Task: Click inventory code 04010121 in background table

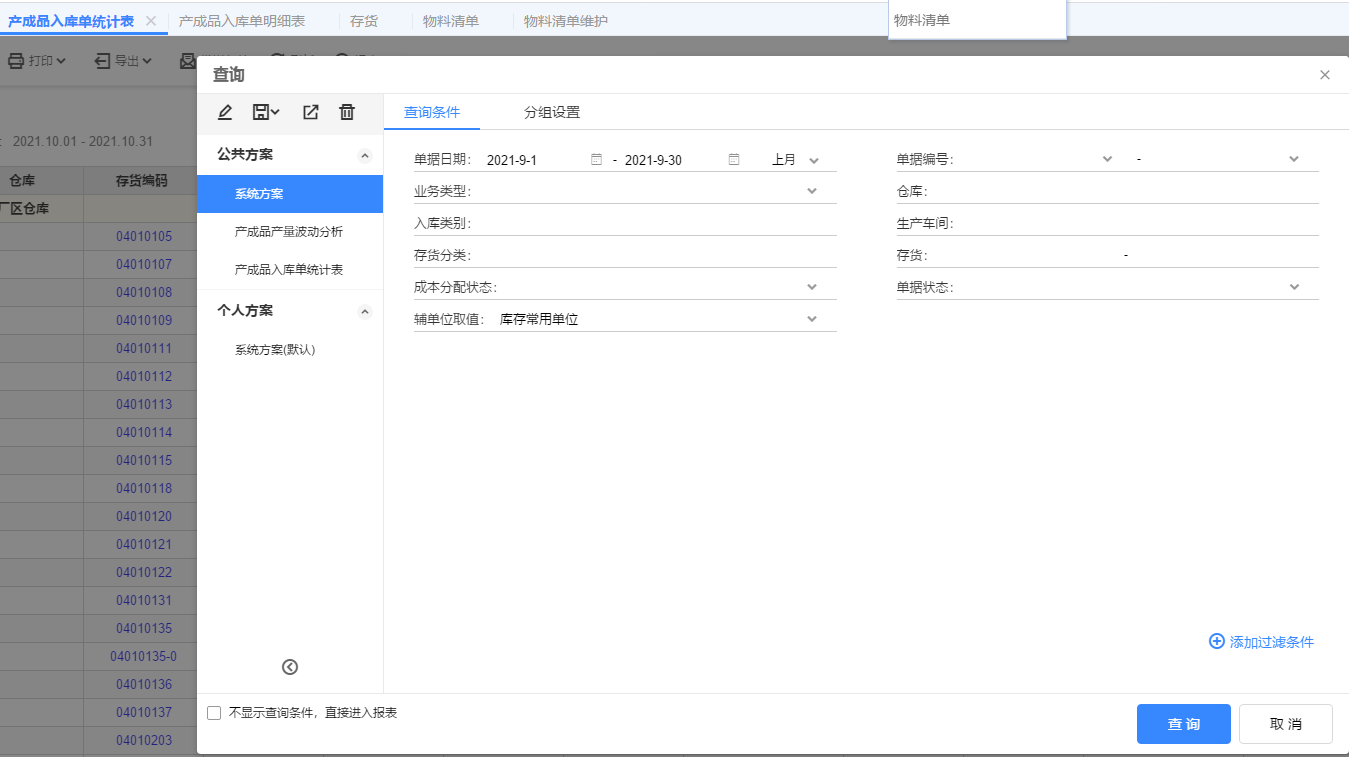Action: pyautogui.click(x=144, y=545)
